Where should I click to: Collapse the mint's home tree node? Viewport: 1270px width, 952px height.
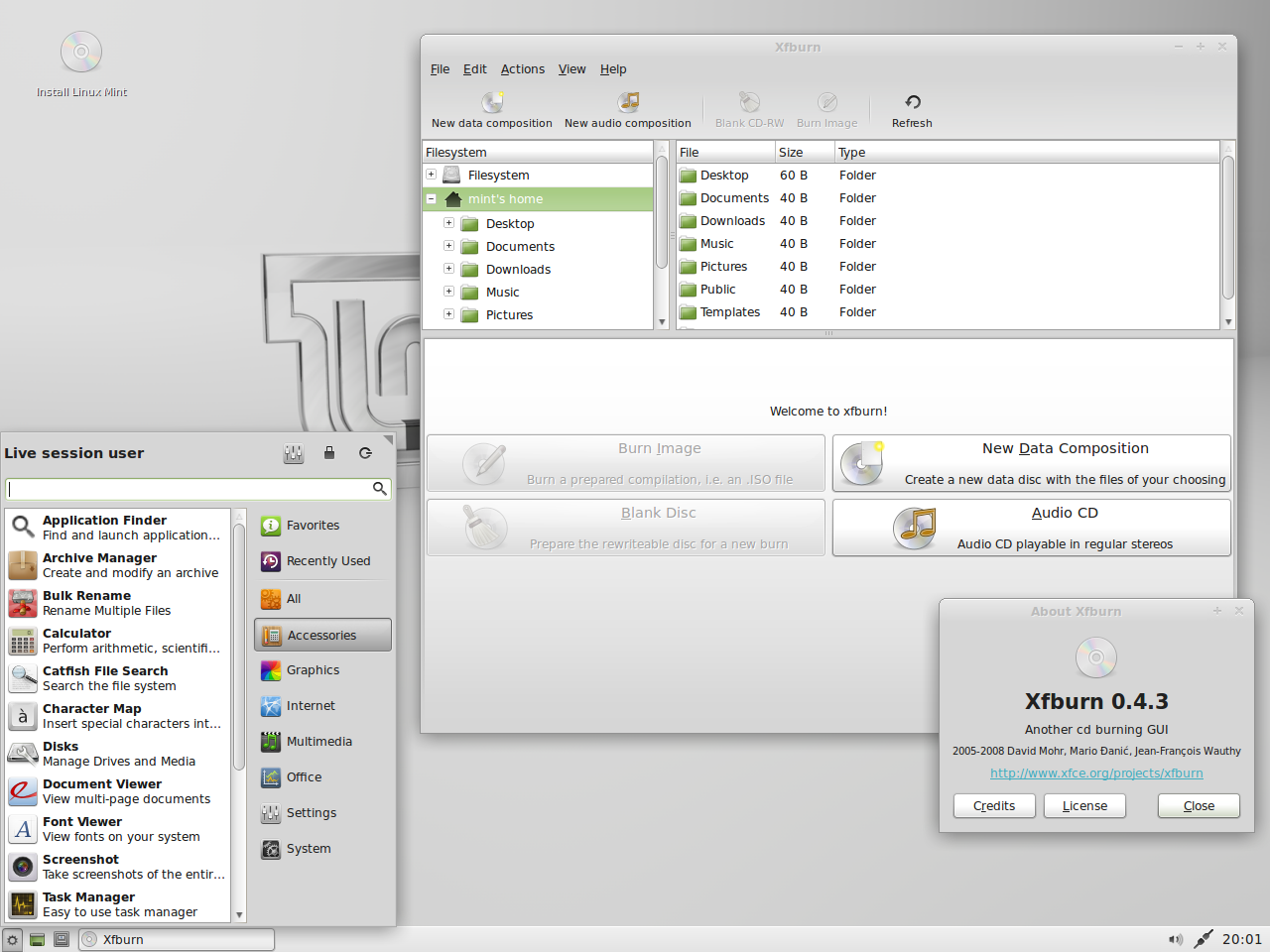coord(431,198)
